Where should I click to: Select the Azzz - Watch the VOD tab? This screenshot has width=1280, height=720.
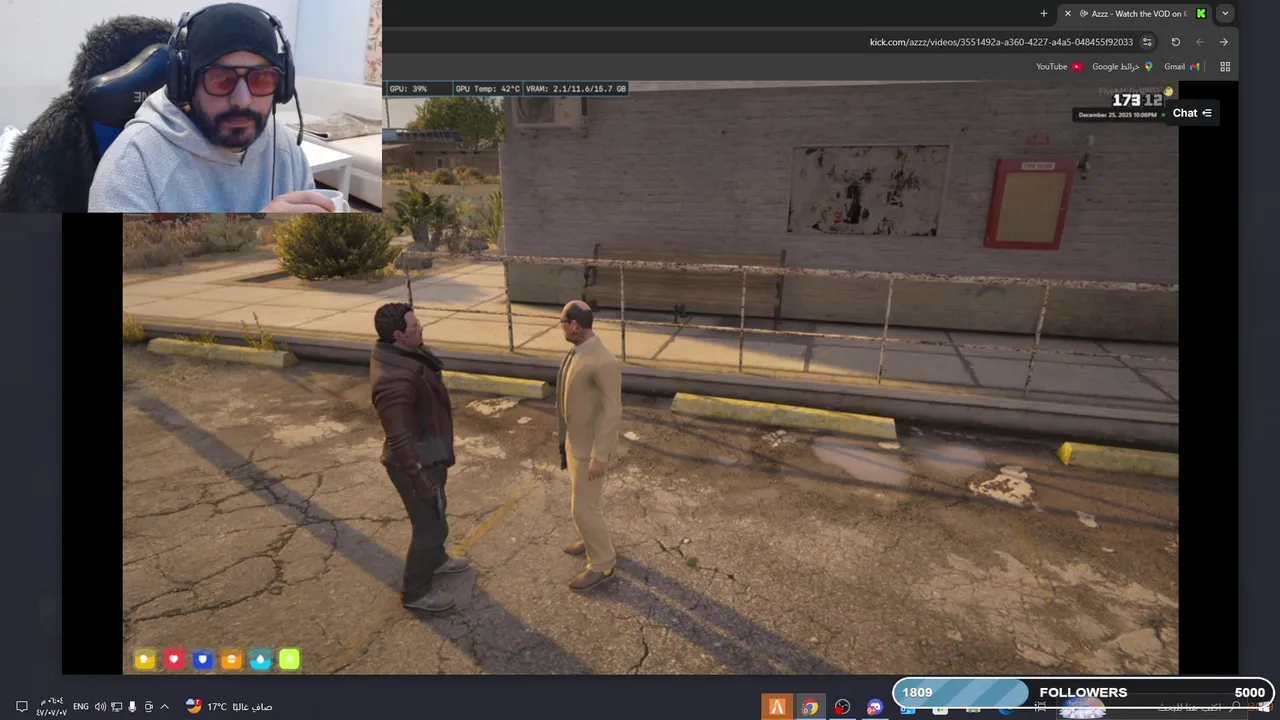[1136, 14]
